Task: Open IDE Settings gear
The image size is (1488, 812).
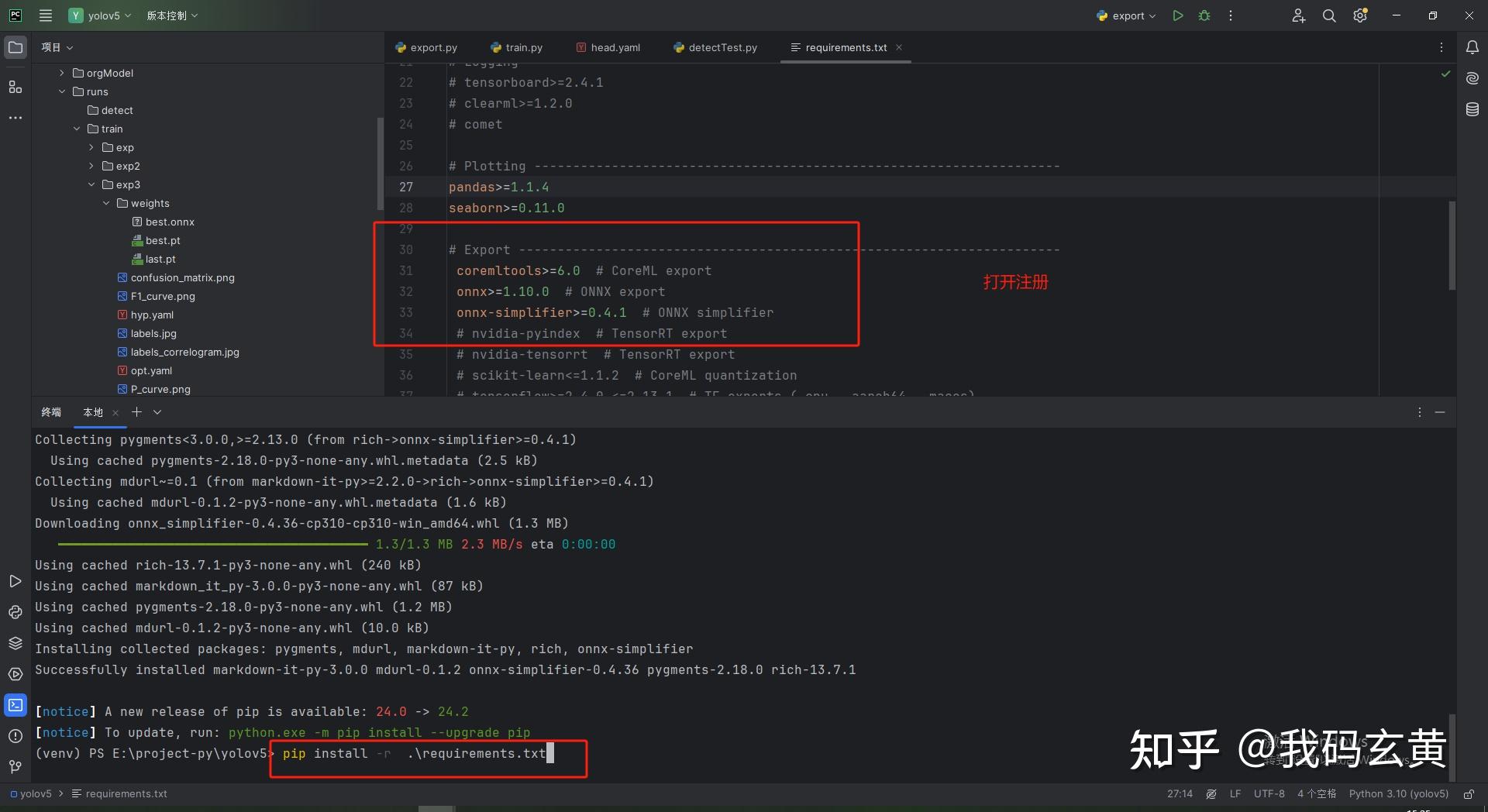Action: point(1360,15)
